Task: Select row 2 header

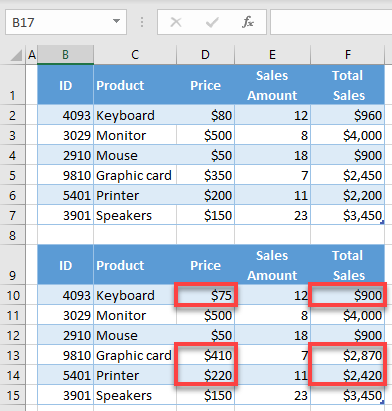Action: click(x=13, y=115)
